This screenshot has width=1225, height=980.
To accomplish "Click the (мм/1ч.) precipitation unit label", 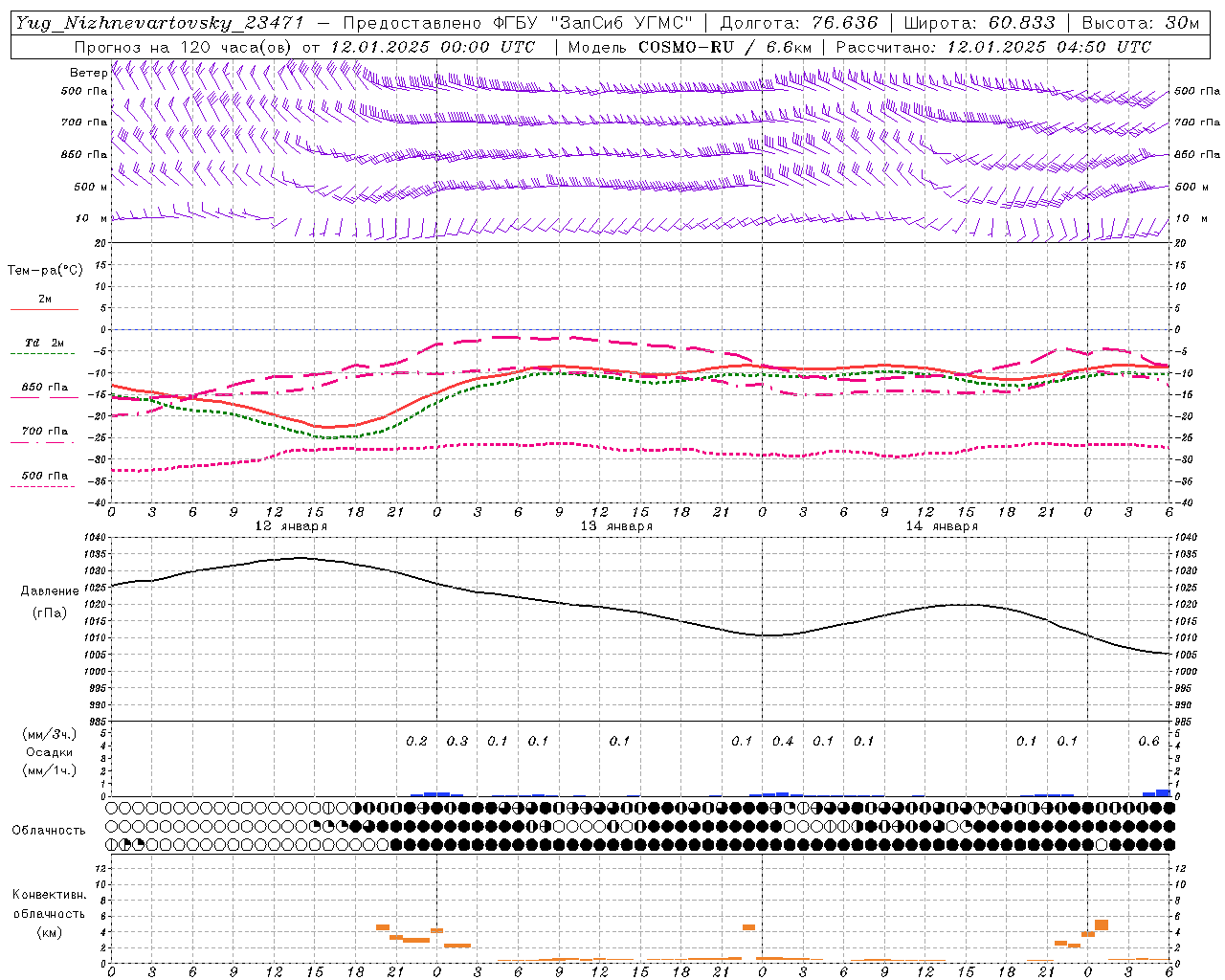I will click(49, 770).
